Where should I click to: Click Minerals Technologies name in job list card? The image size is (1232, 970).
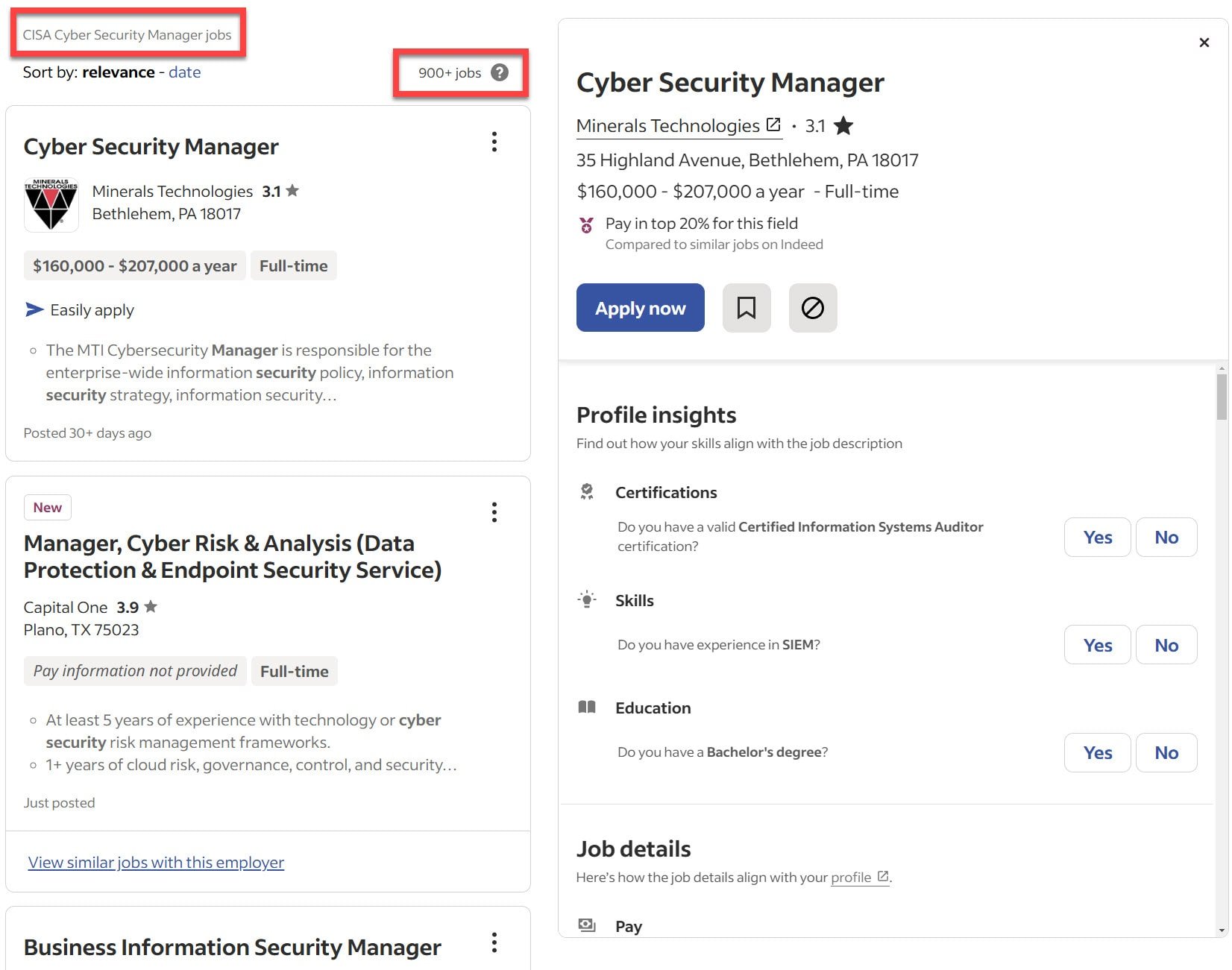[173, 192]
